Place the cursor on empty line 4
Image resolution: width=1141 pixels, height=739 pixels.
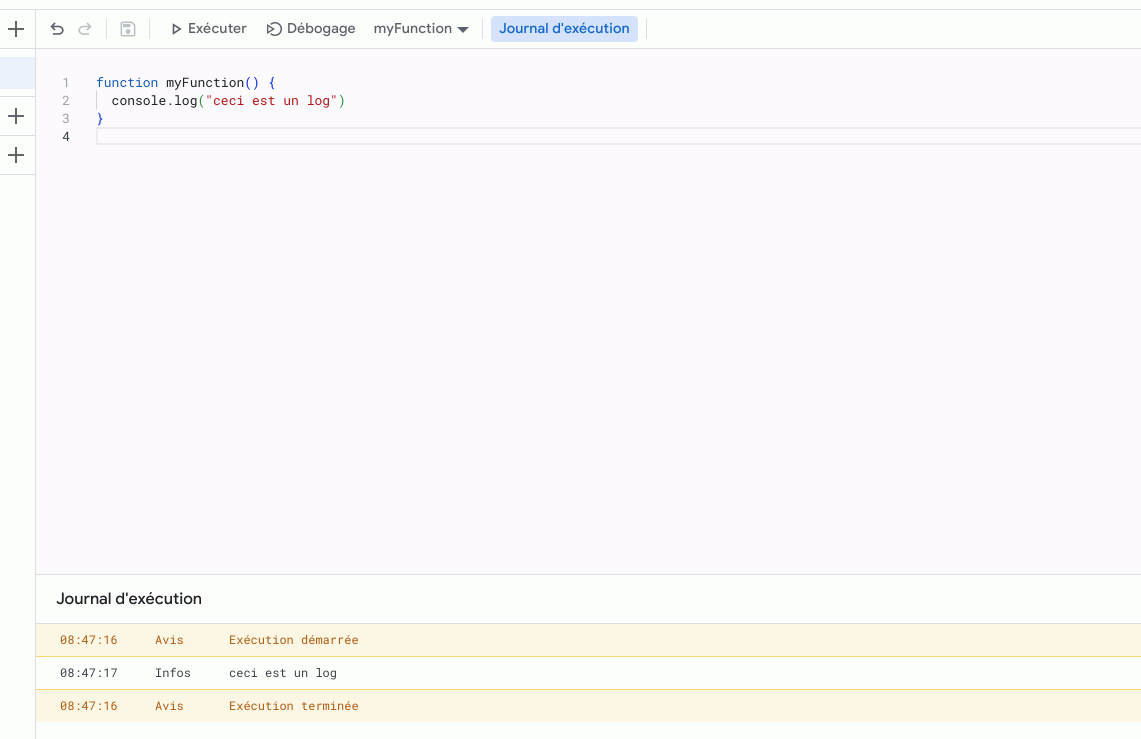400,137
